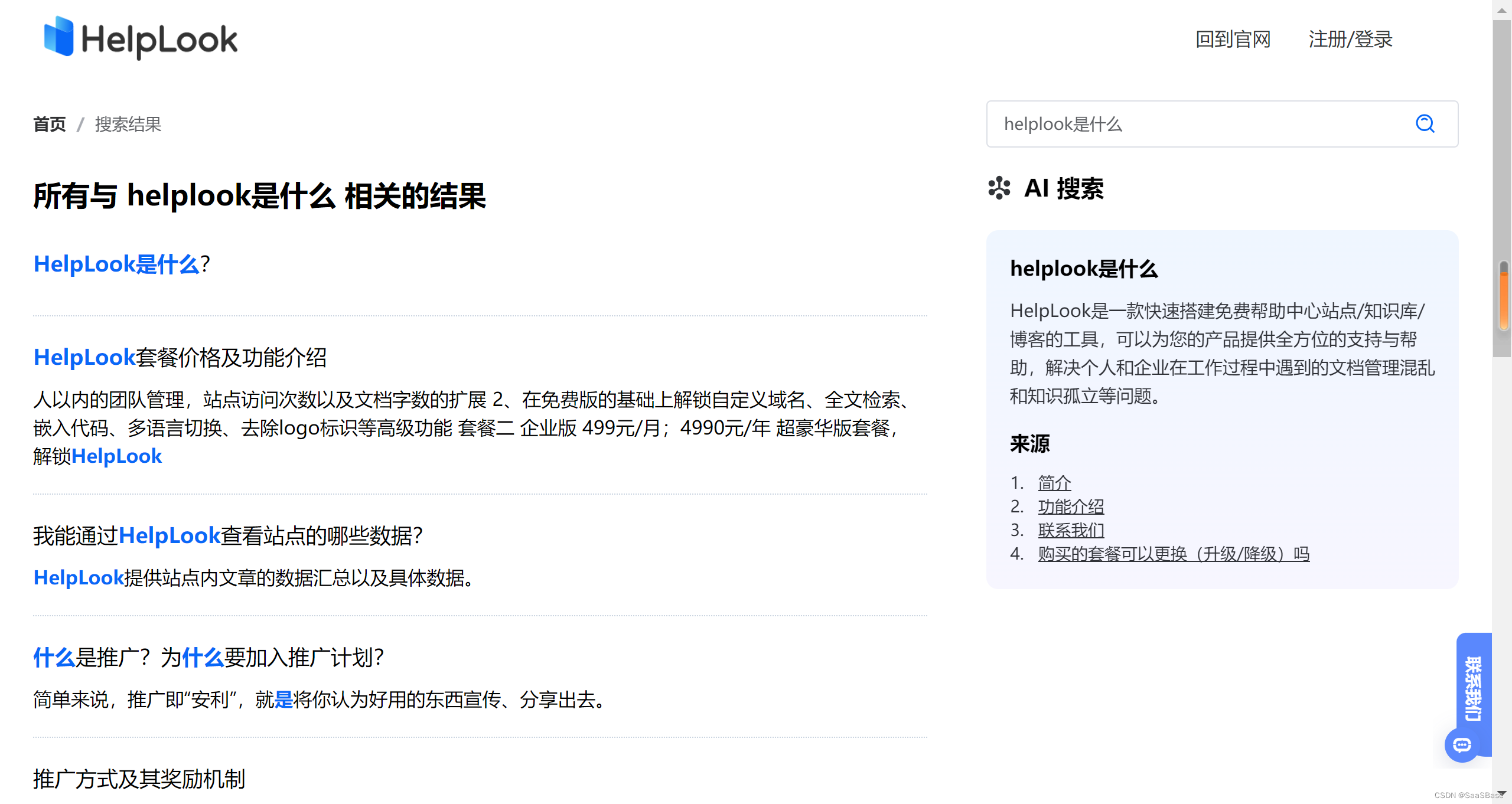Click the search magnifier icon
This screenshot has width=1512, height=804.
click(x=1425, y=124)
